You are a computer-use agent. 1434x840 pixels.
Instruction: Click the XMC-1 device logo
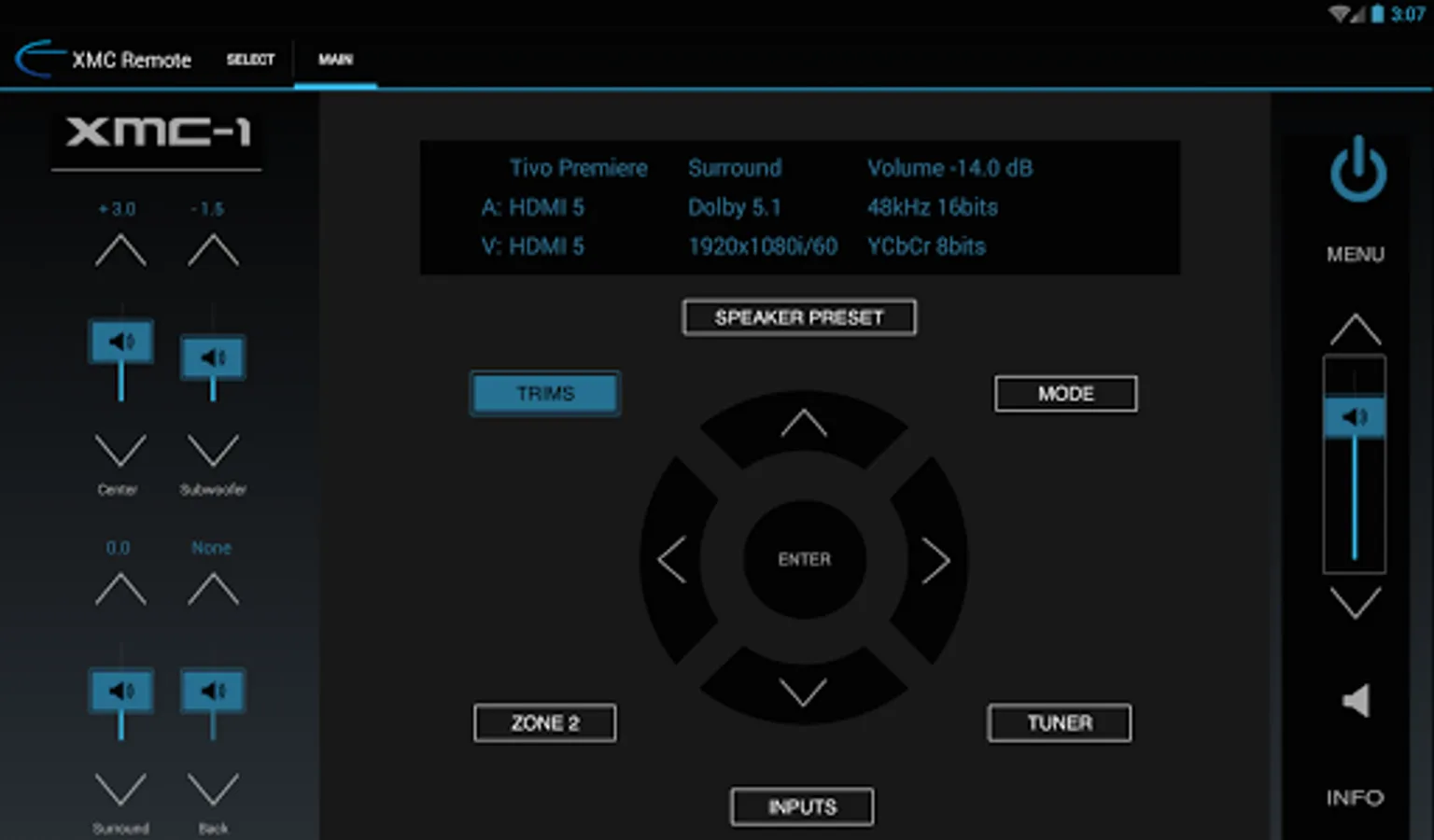(158, 132)
